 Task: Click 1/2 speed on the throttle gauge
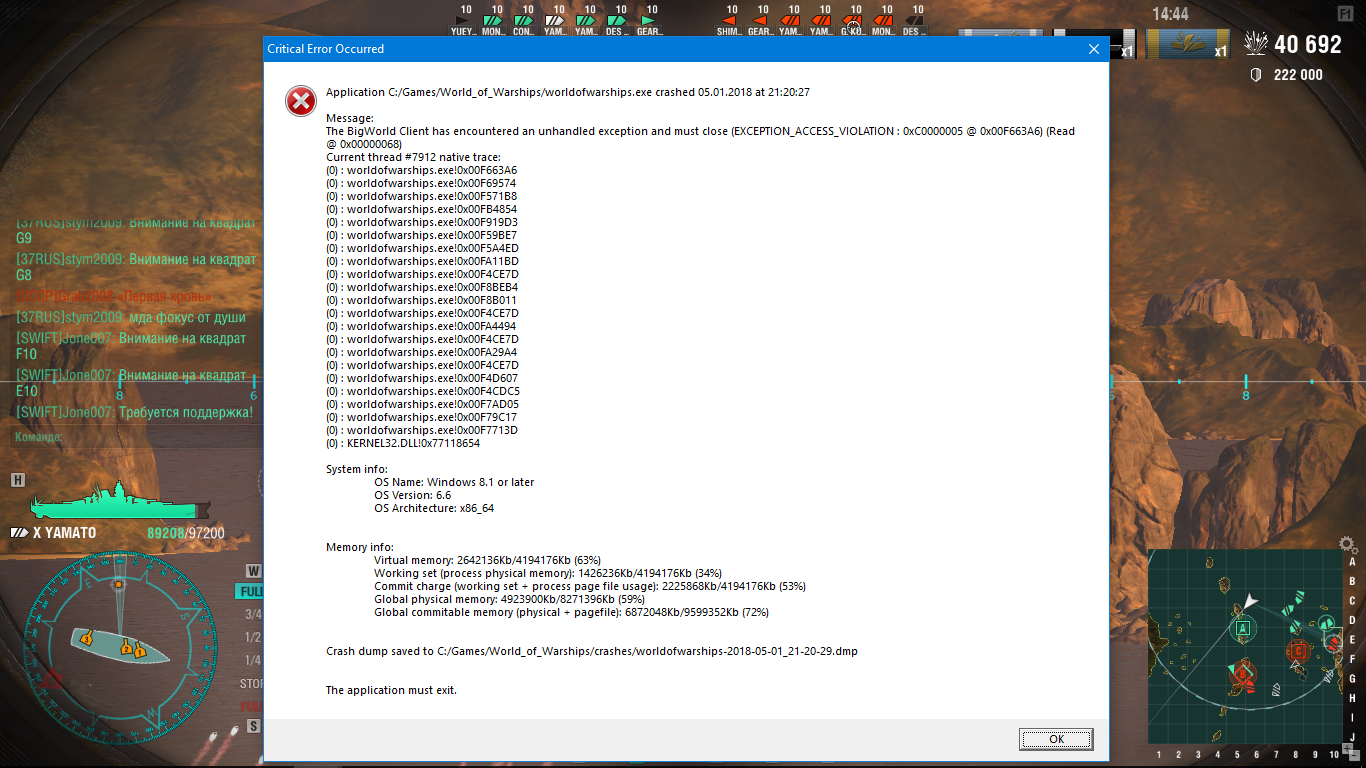pyautogui.click(x=253, y=637)
